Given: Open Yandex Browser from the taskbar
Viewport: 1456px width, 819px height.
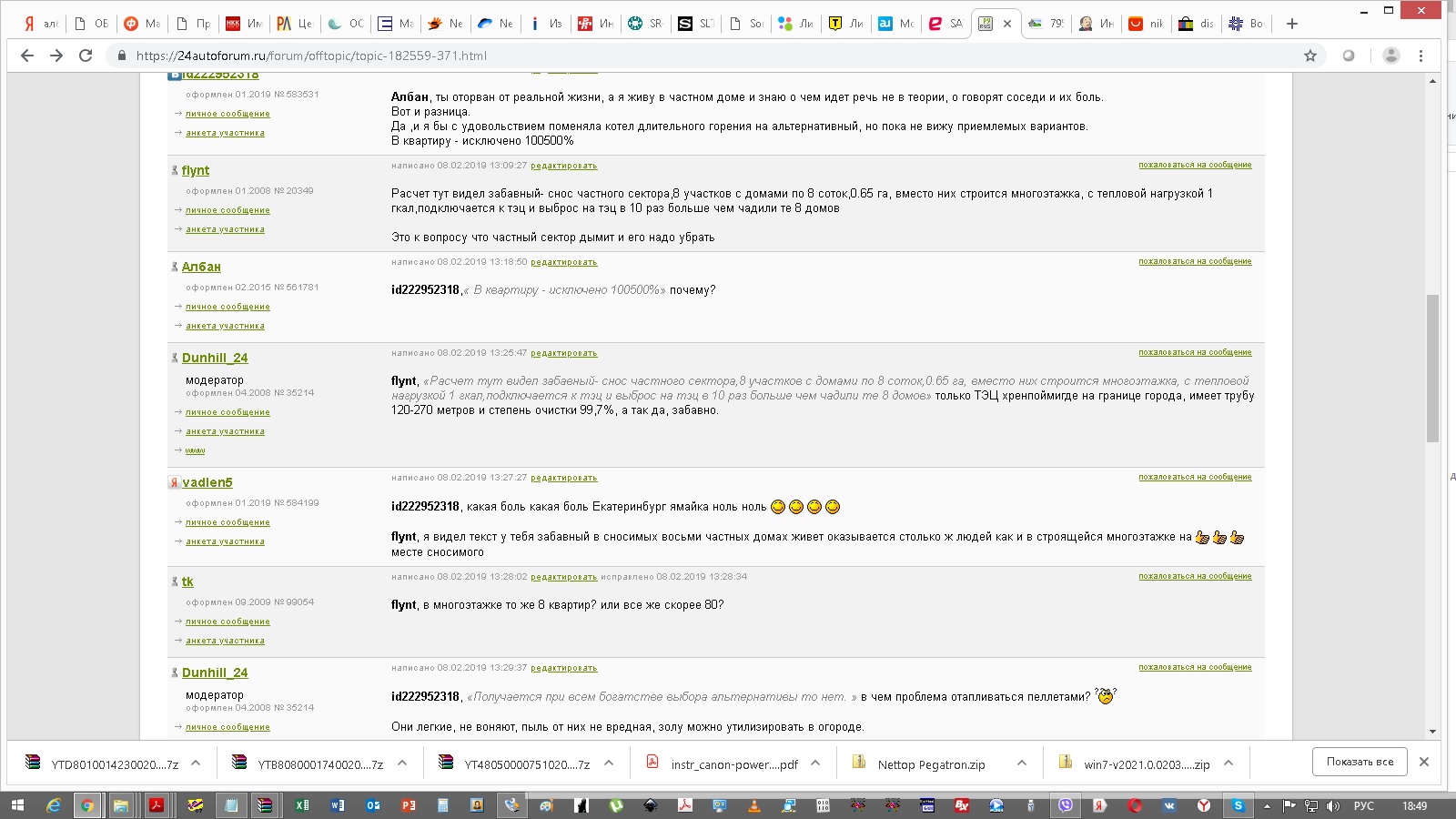Looking at the screenshot, I should (x=1204, y=805).
